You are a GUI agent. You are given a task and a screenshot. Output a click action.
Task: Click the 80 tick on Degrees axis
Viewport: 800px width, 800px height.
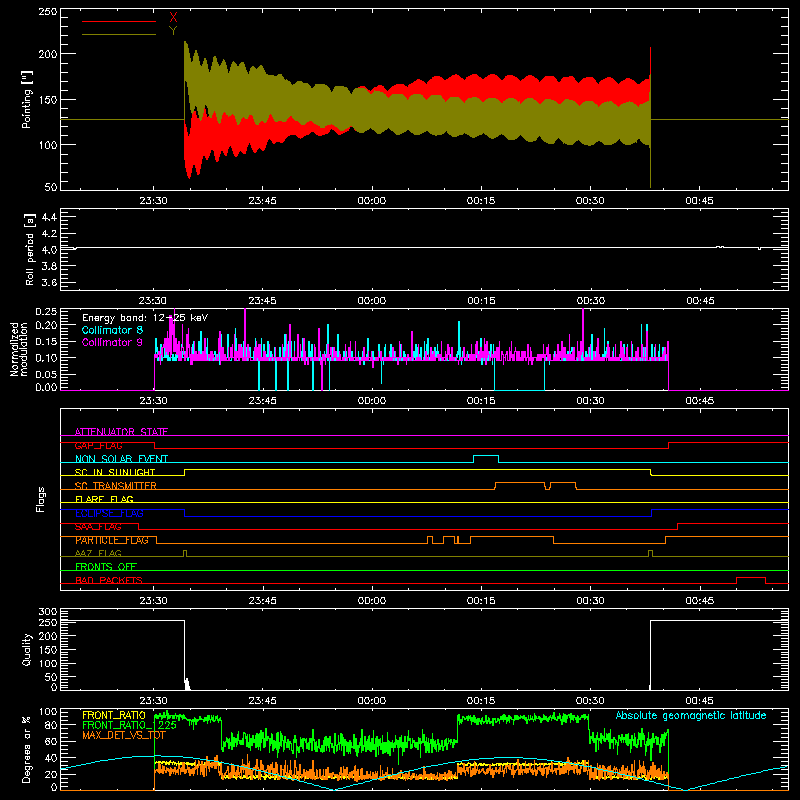51,725
